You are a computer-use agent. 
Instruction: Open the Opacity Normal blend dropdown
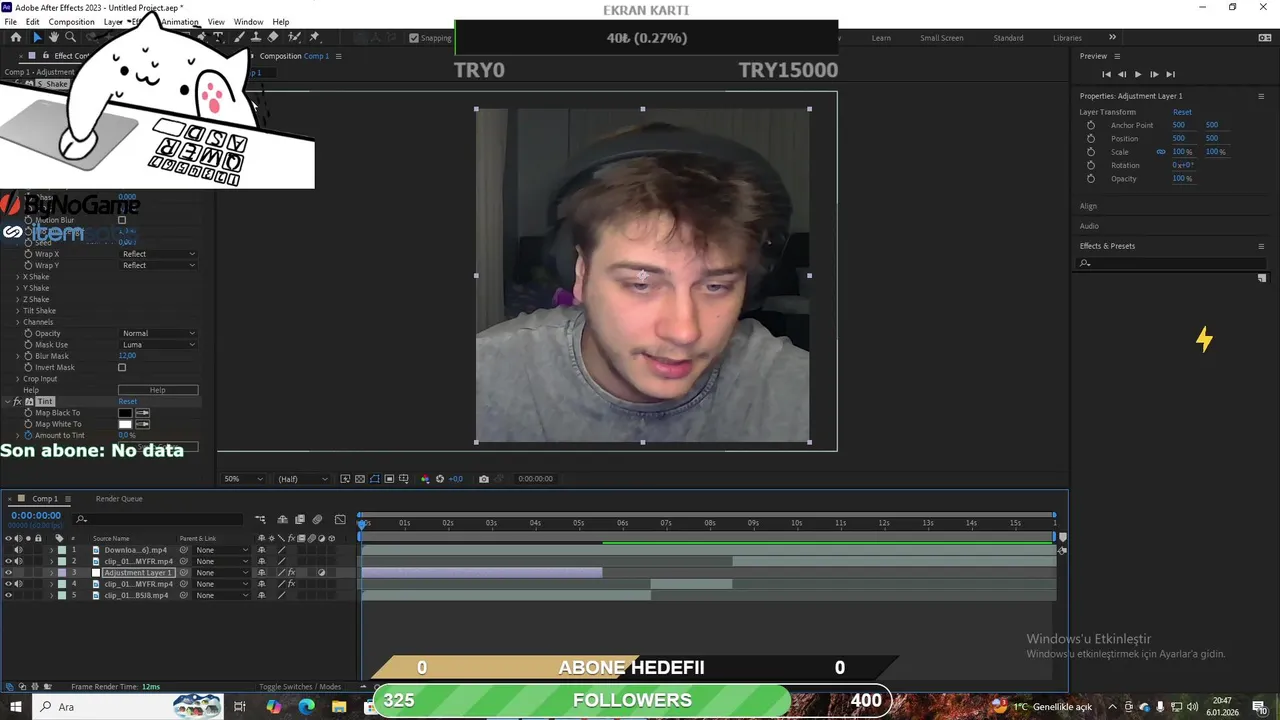pos(159,333)
